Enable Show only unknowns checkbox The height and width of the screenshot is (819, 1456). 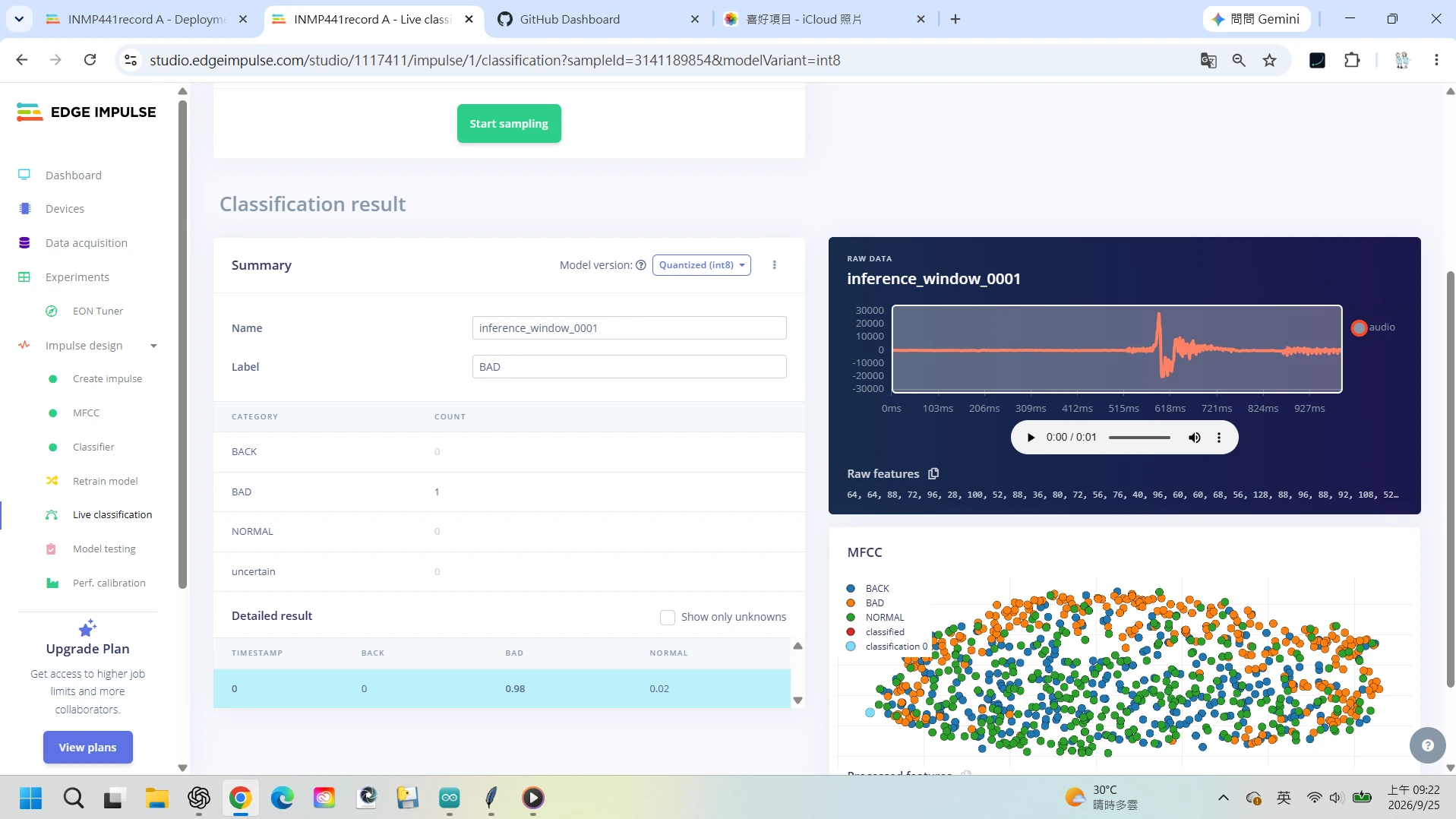click(667, 617)
